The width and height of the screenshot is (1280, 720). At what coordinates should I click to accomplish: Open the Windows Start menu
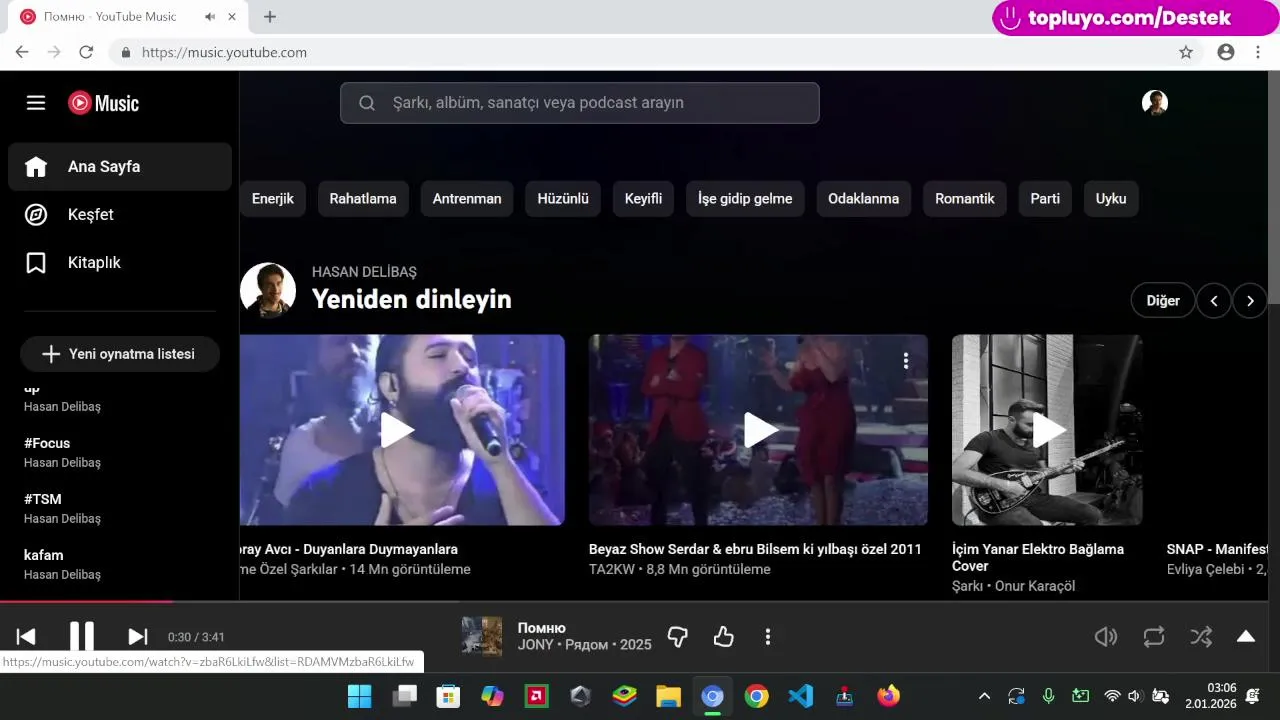pyautogui.click(x=359, y=696)
